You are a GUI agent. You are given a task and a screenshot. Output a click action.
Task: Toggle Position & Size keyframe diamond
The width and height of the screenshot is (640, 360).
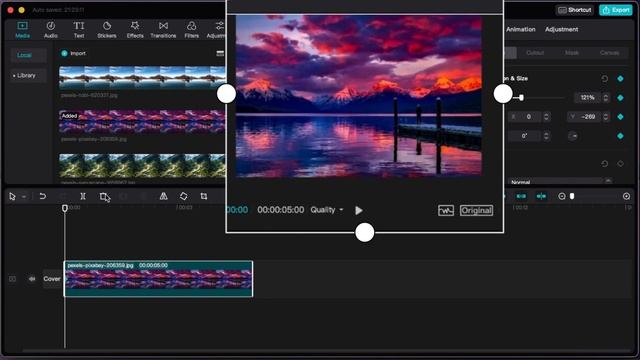click(620, 79)
